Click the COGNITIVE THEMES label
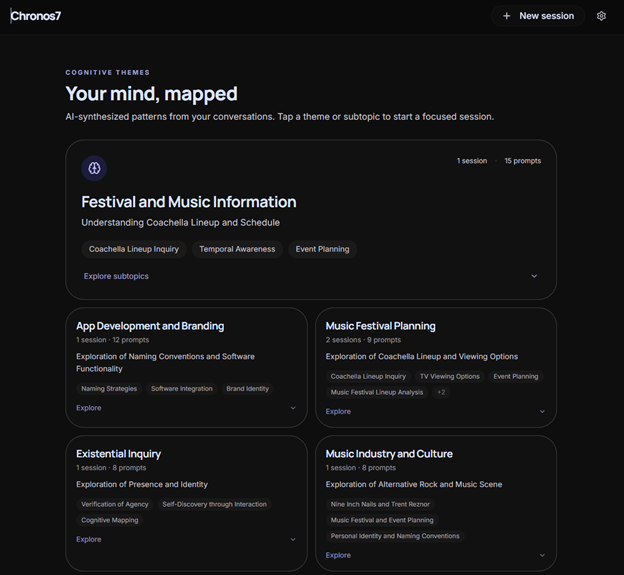The image size is (624, 575). pos(108,72)
